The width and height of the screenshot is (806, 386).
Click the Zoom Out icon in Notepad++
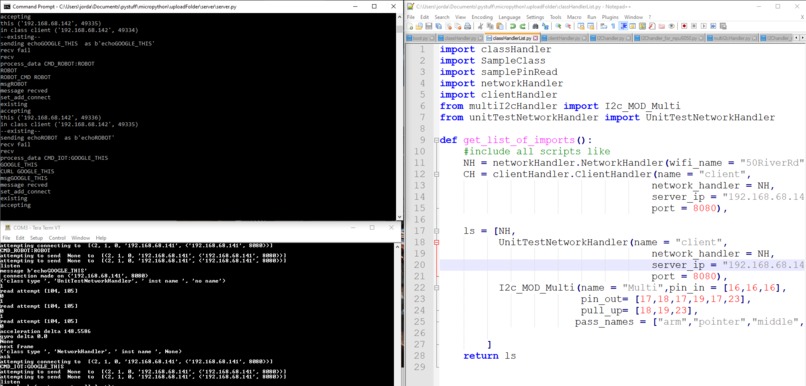pos(567,26)
